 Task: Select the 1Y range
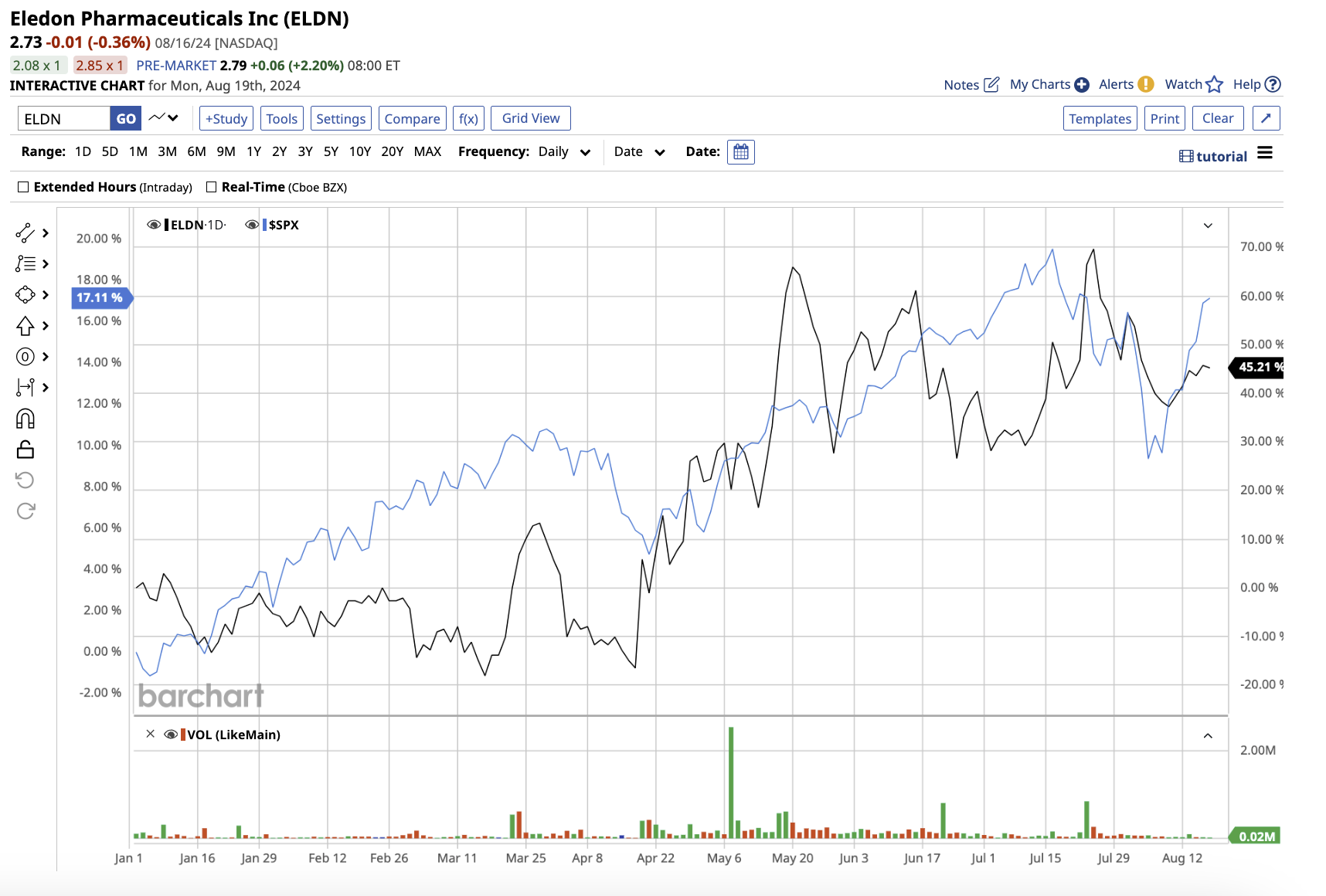(x=253, y=151)
